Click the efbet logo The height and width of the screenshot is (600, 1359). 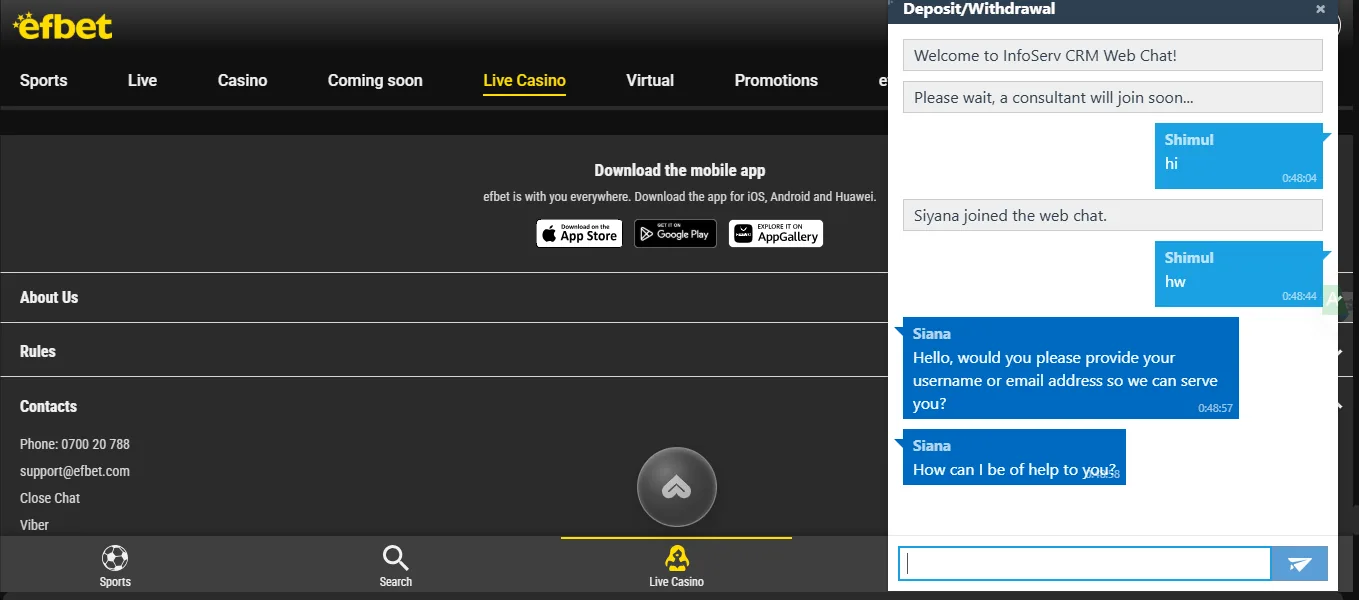tap(63, 25)
